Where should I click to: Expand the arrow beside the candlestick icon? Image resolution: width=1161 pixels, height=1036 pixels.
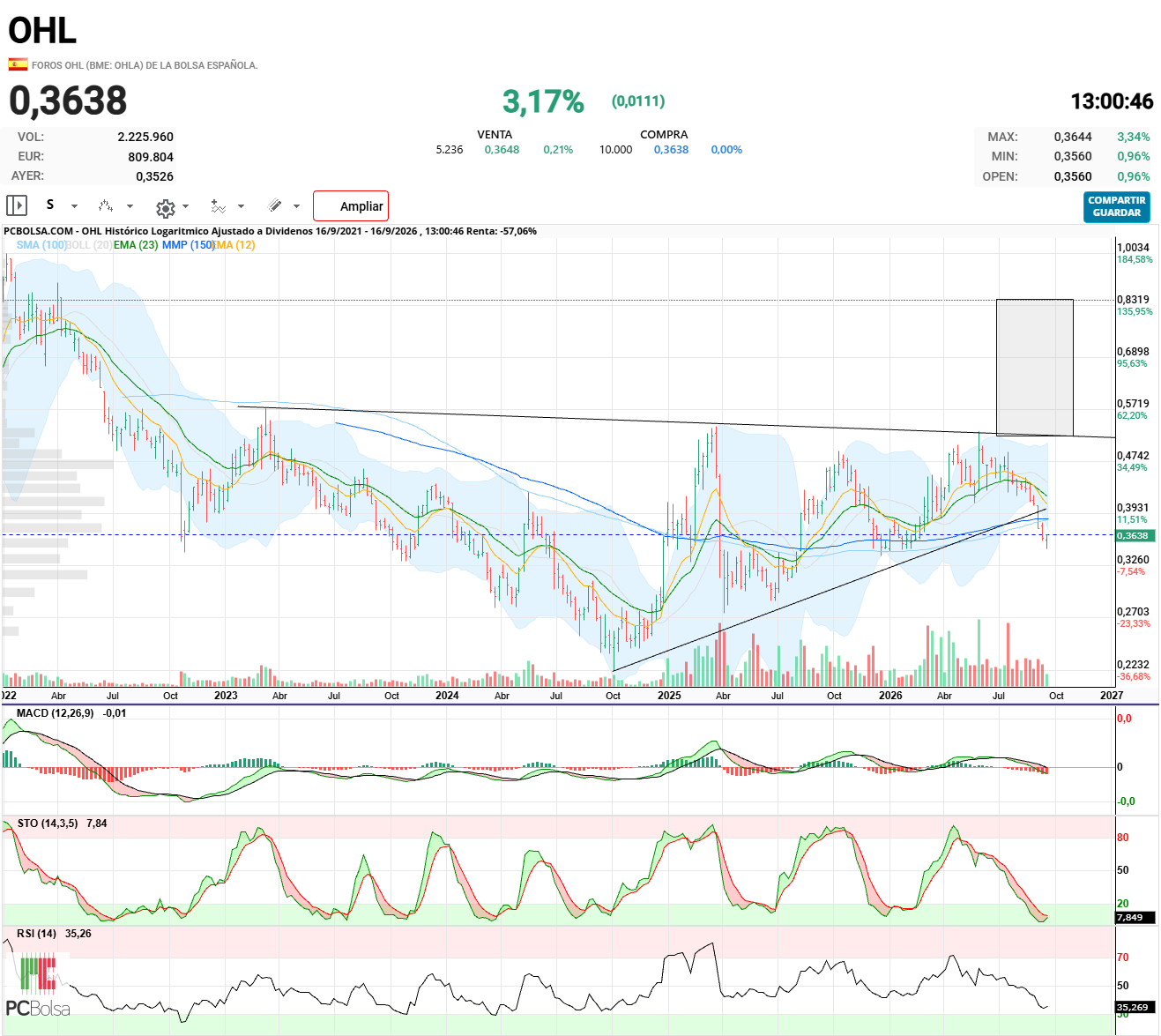(130, 206)
